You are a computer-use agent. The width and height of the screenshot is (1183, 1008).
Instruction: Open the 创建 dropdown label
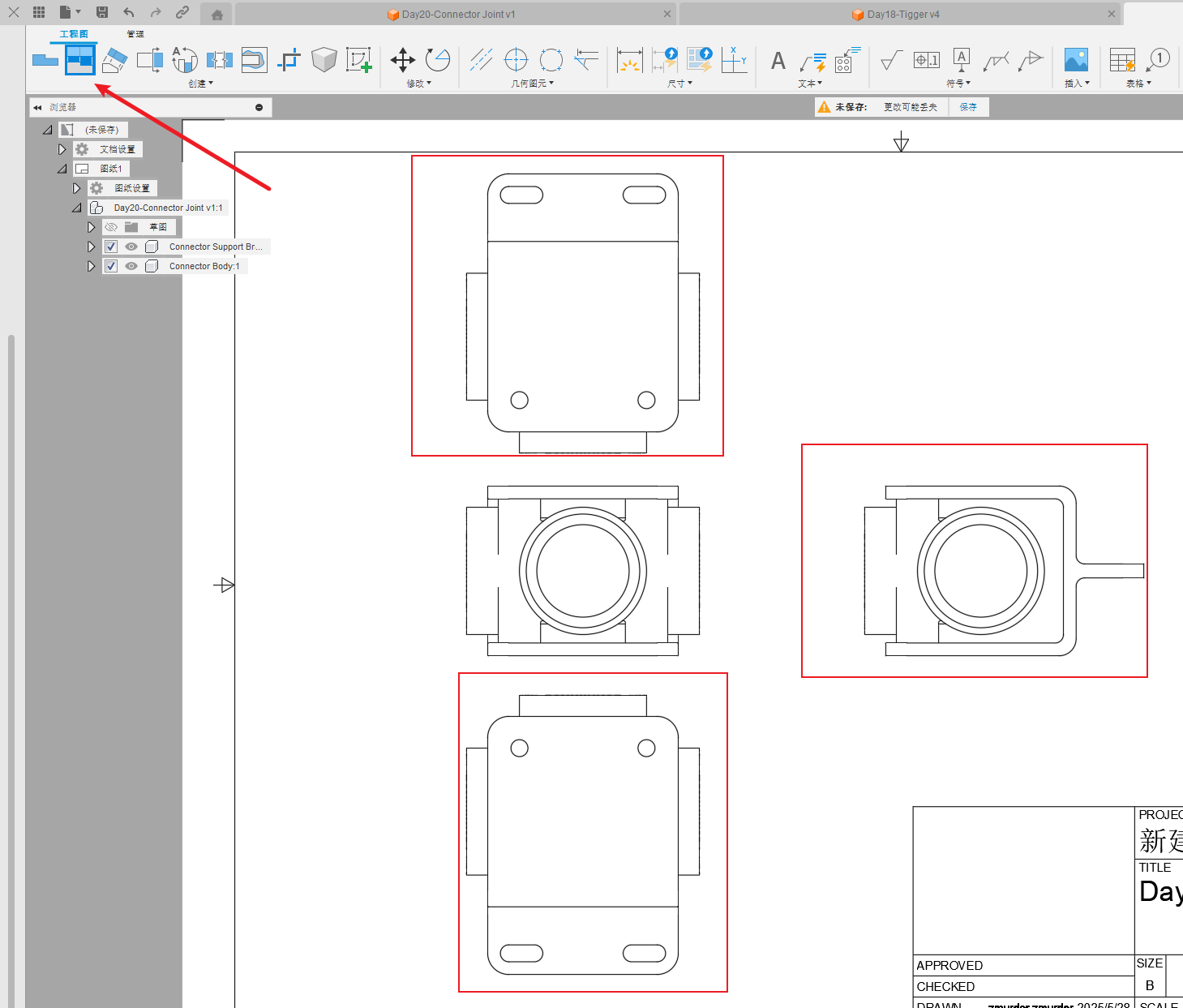coord(200,84)
